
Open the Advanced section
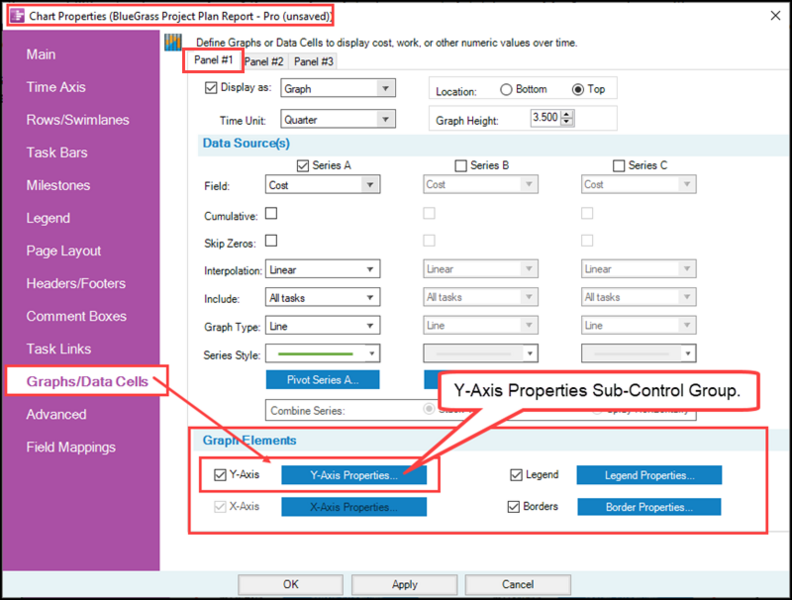coord(56,414)
